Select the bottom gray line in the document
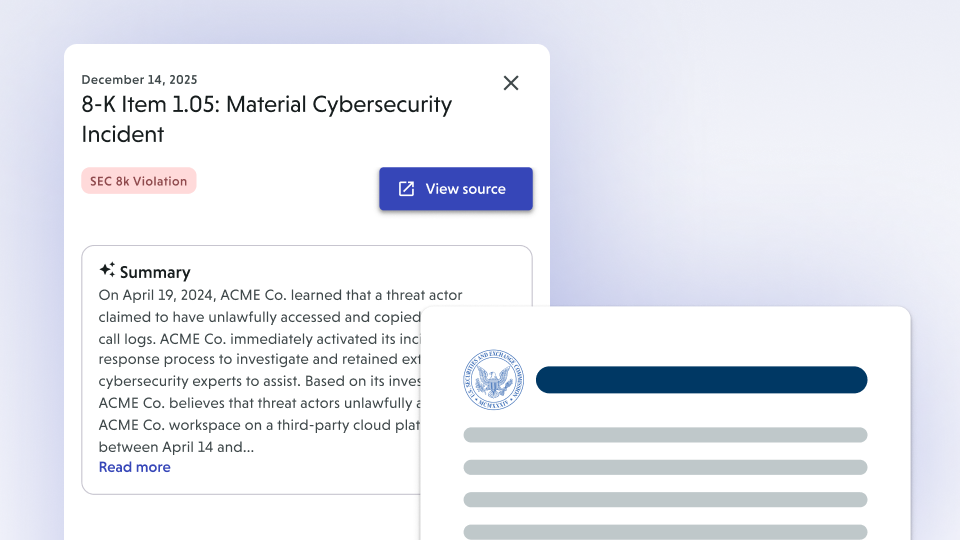 click(x=665, y=531)
